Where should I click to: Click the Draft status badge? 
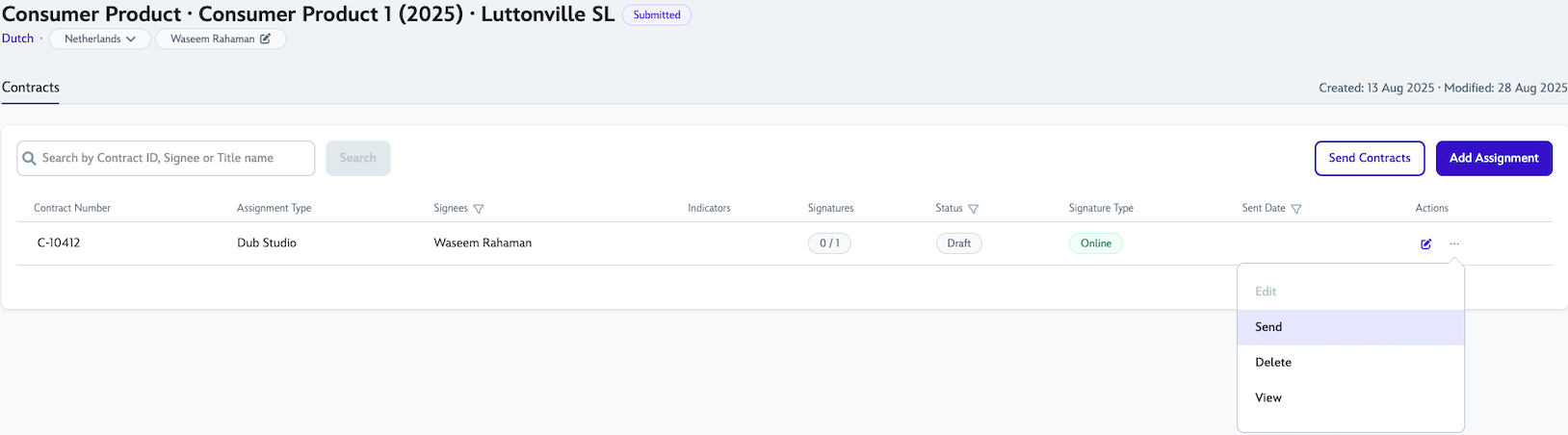coord(958,243)
